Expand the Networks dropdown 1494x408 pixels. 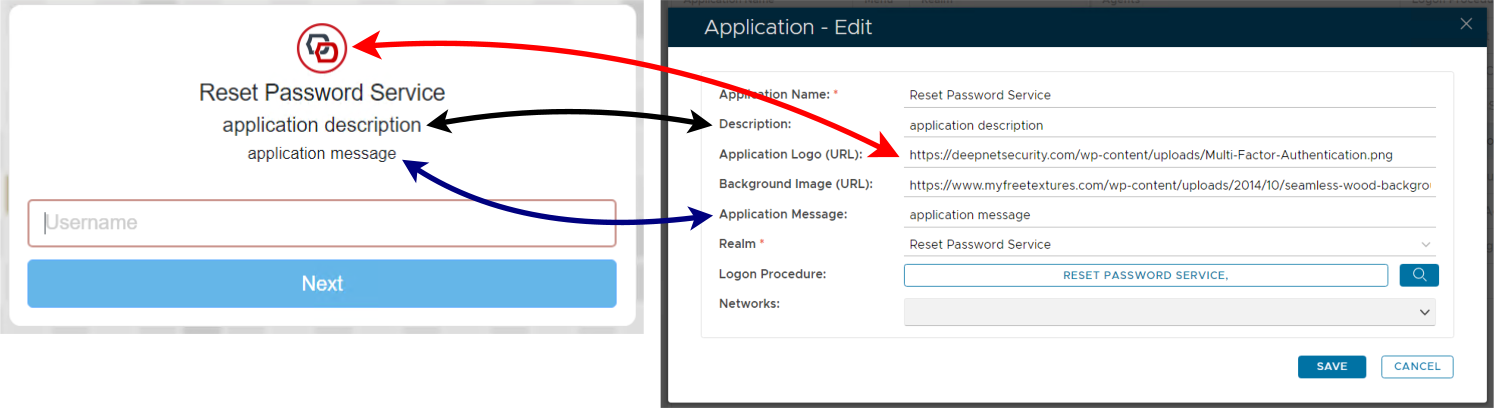(1169, 312)
